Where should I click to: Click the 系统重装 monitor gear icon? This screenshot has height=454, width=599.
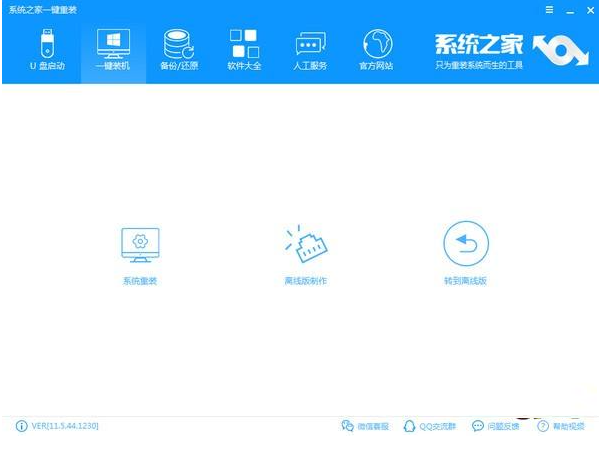pos(140,245)
